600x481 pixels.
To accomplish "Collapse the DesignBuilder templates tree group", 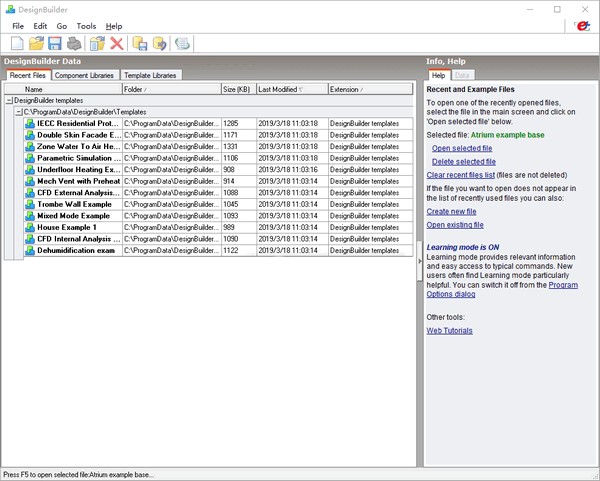I will point(9,101).
